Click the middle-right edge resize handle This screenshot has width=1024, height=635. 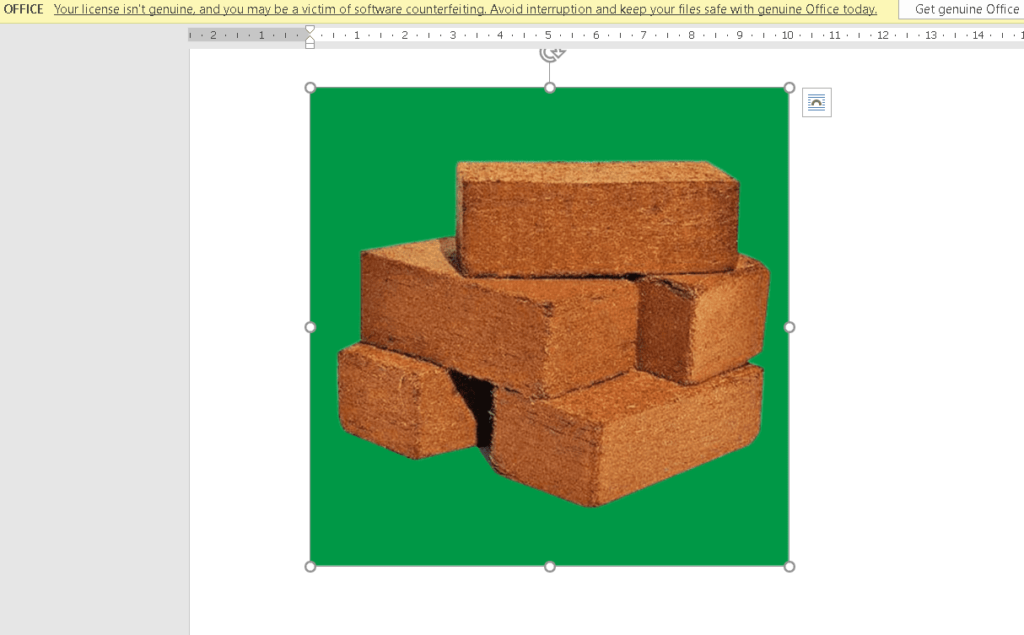[789, 327]
